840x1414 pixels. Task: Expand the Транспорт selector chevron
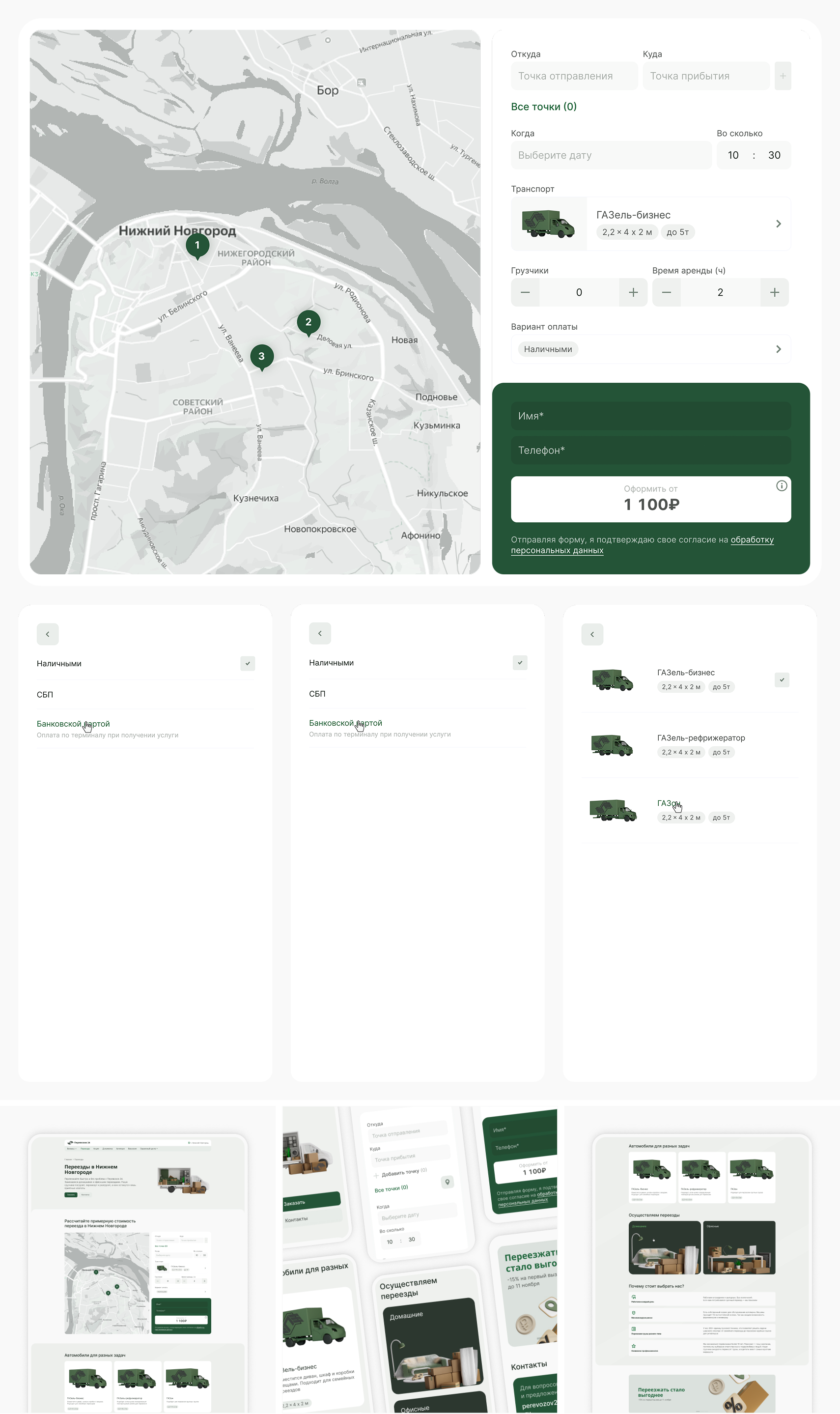click(778, 224)
